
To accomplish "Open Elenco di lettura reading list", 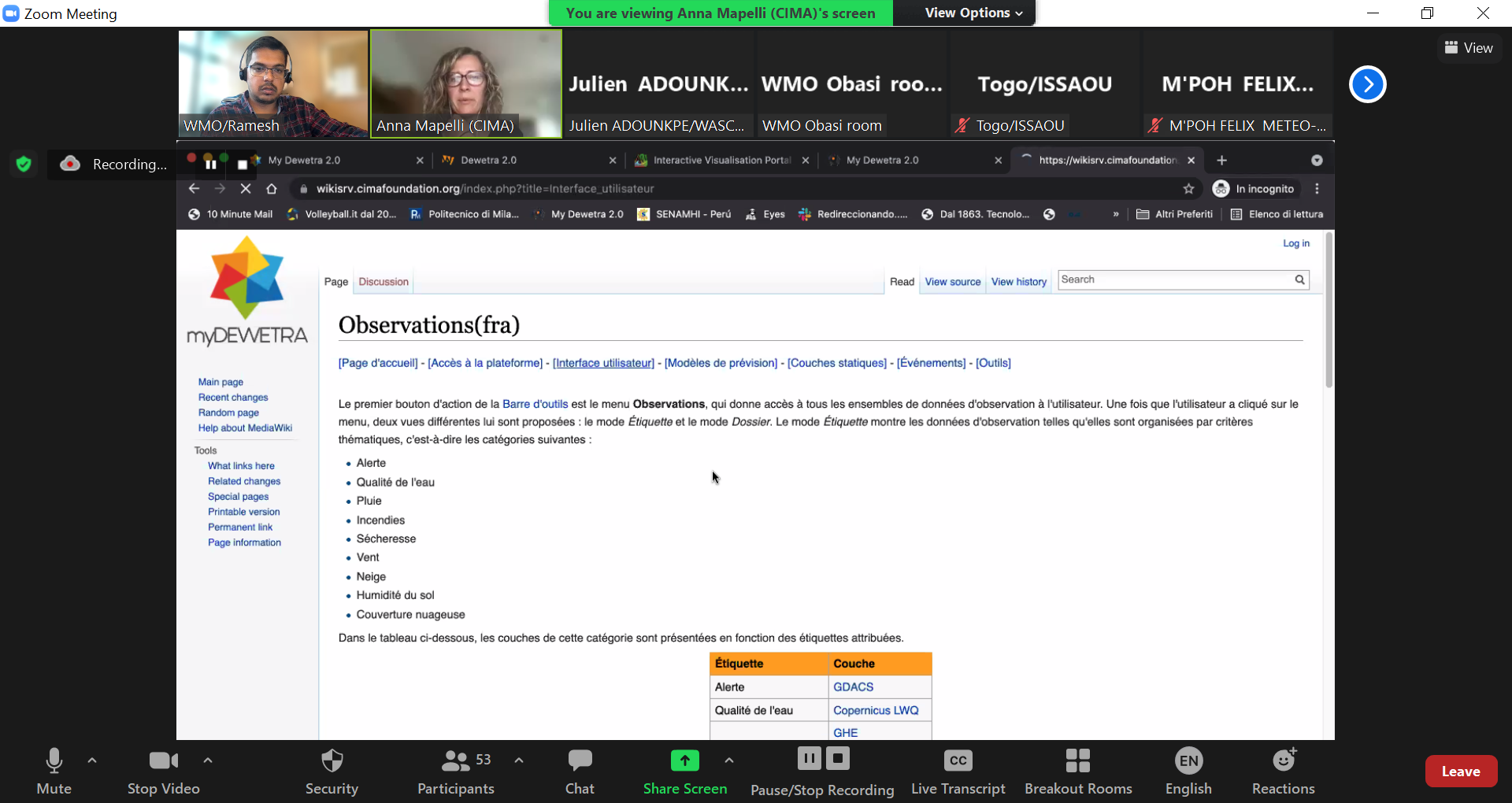I will click(x=1277, y=214).
